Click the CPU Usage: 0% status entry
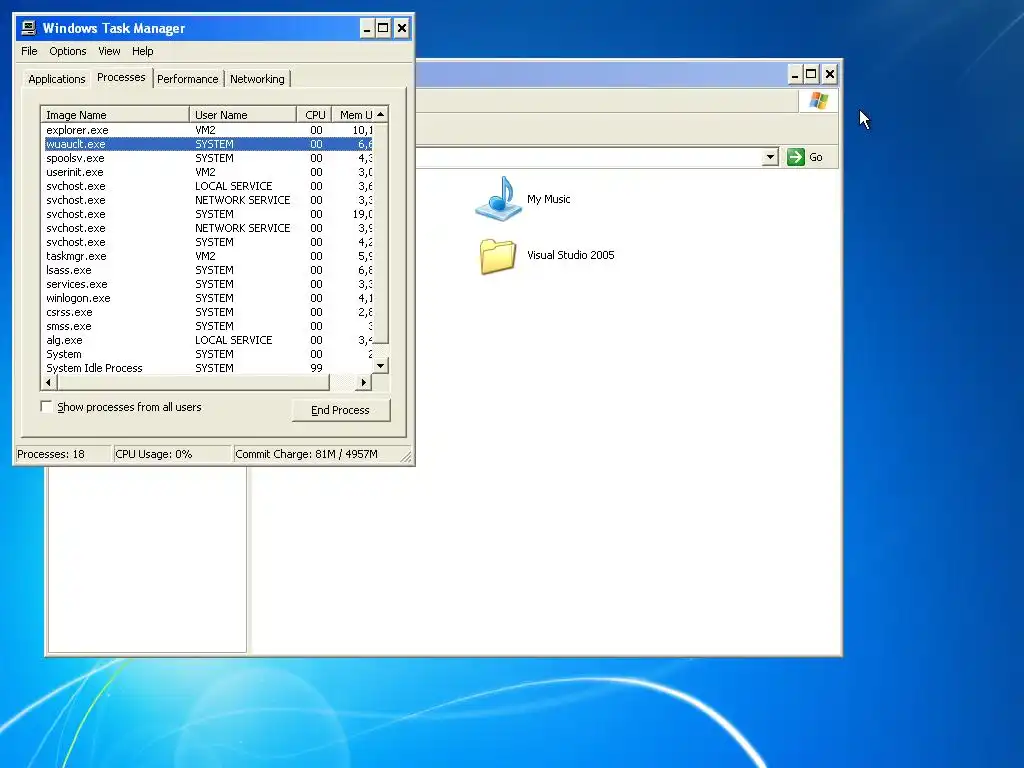The width and height of the screenshot is (1024, 768). tap(172, 454)
